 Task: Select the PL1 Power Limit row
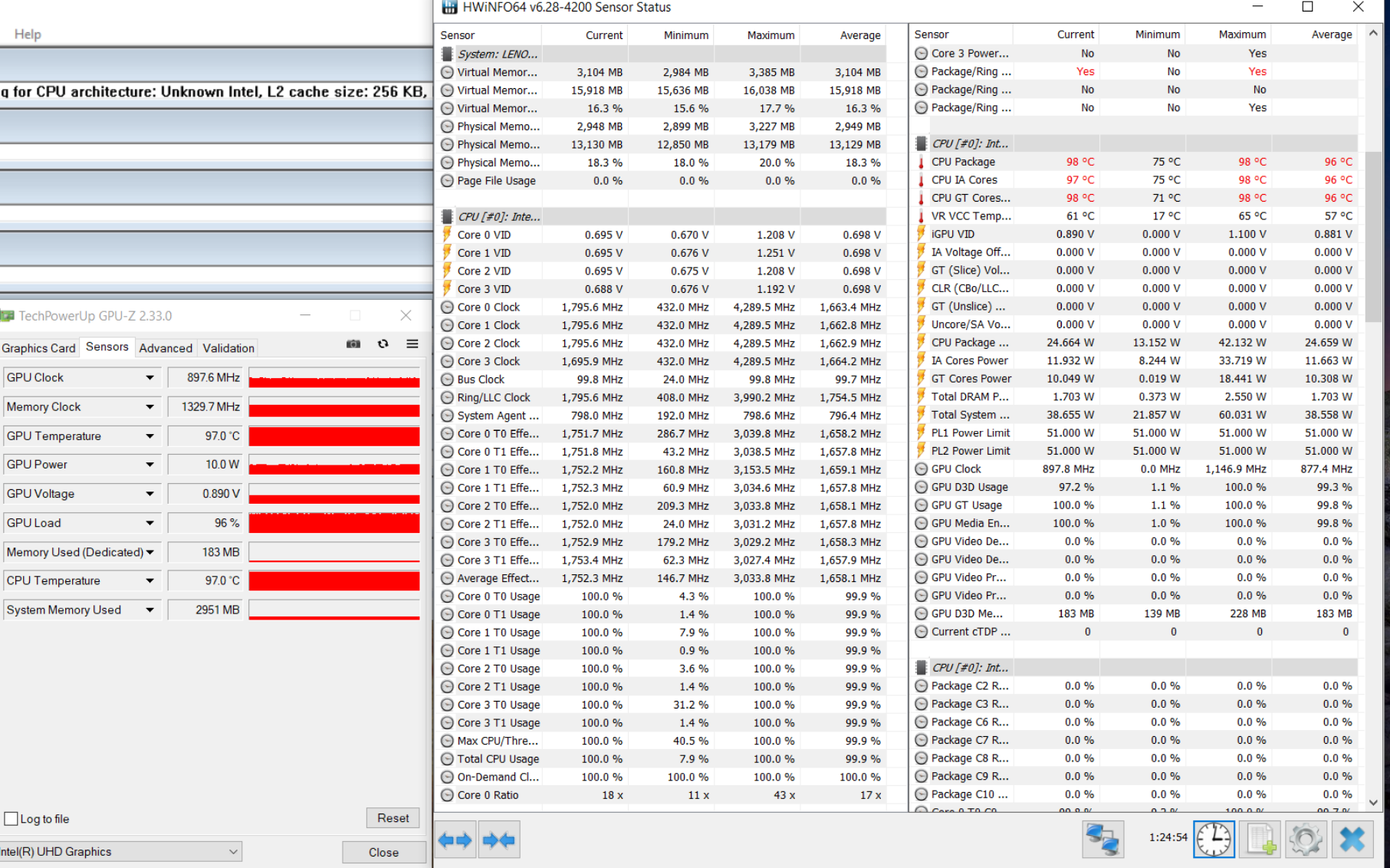click(1135, 433)
